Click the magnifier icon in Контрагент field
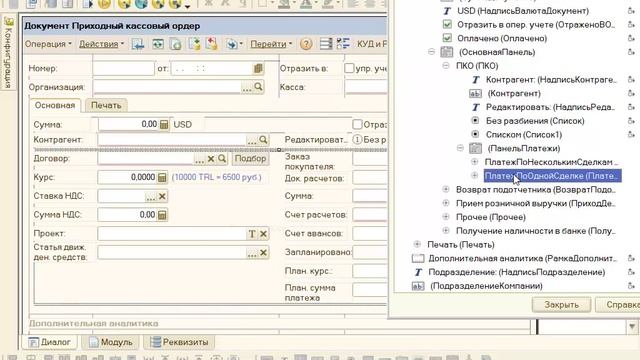This screenshot has width=640, height=360. (263, 140)
